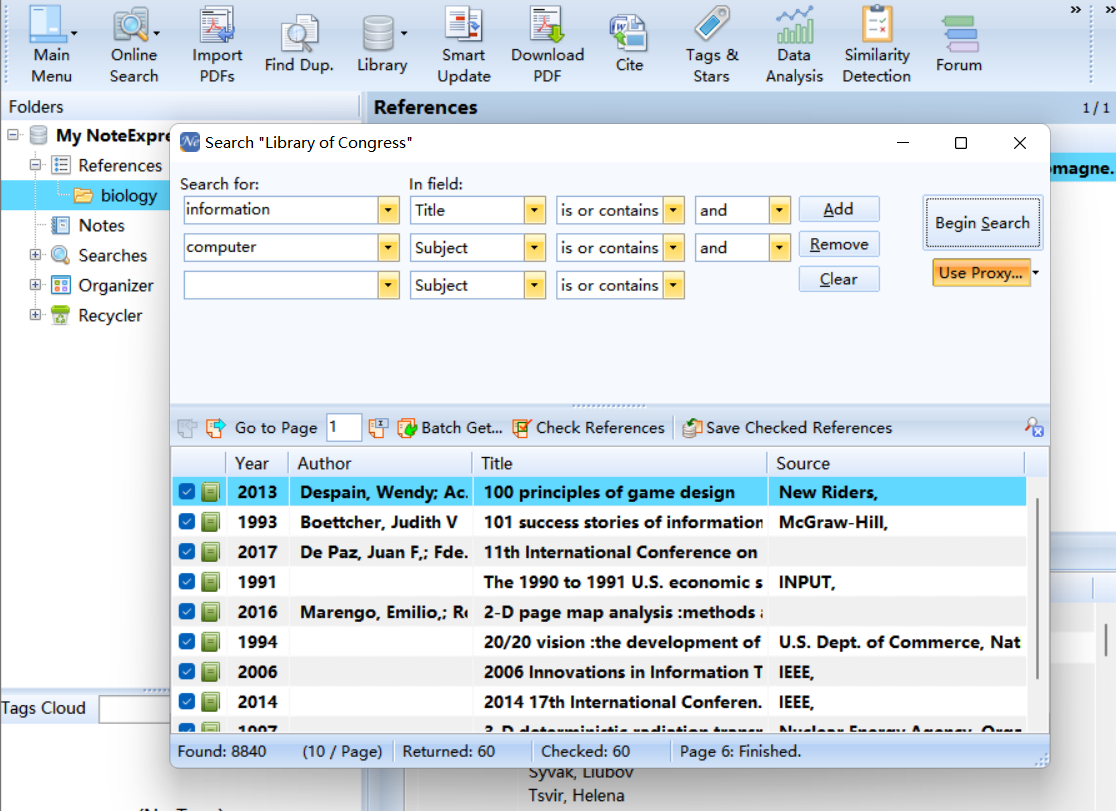Uncheck the 2013 Despain, Wendy reference

tap(186, 492)
